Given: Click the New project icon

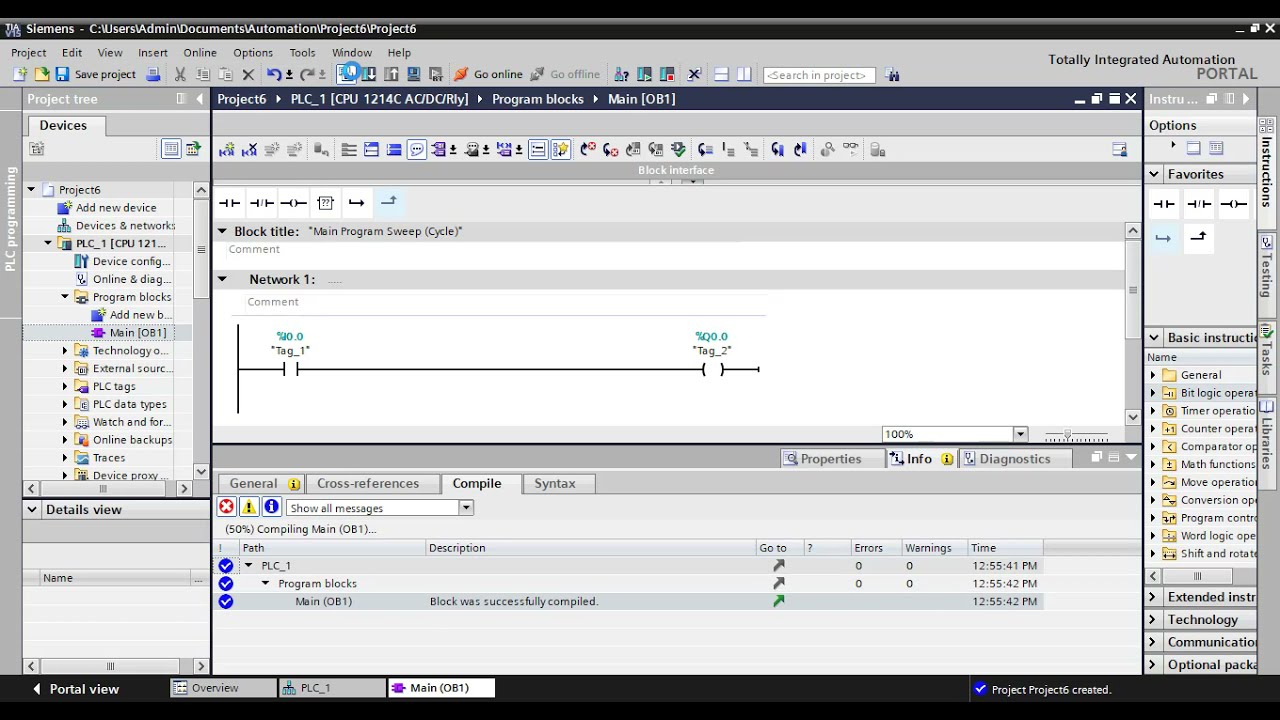Looking at the screenshot, I should click(20, 75).
